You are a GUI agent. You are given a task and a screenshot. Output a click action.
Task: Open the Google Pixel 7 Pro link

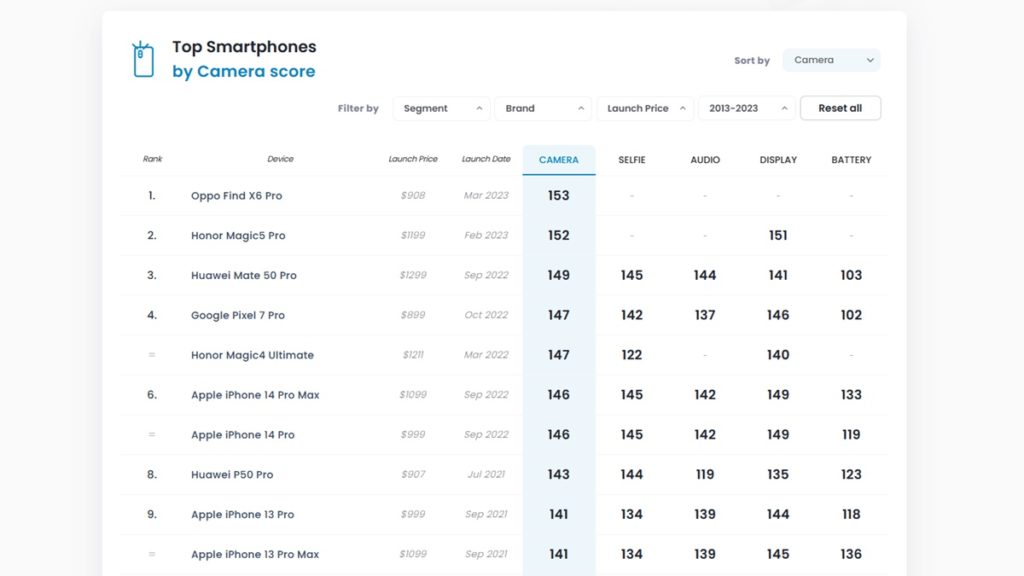[238, 315]
